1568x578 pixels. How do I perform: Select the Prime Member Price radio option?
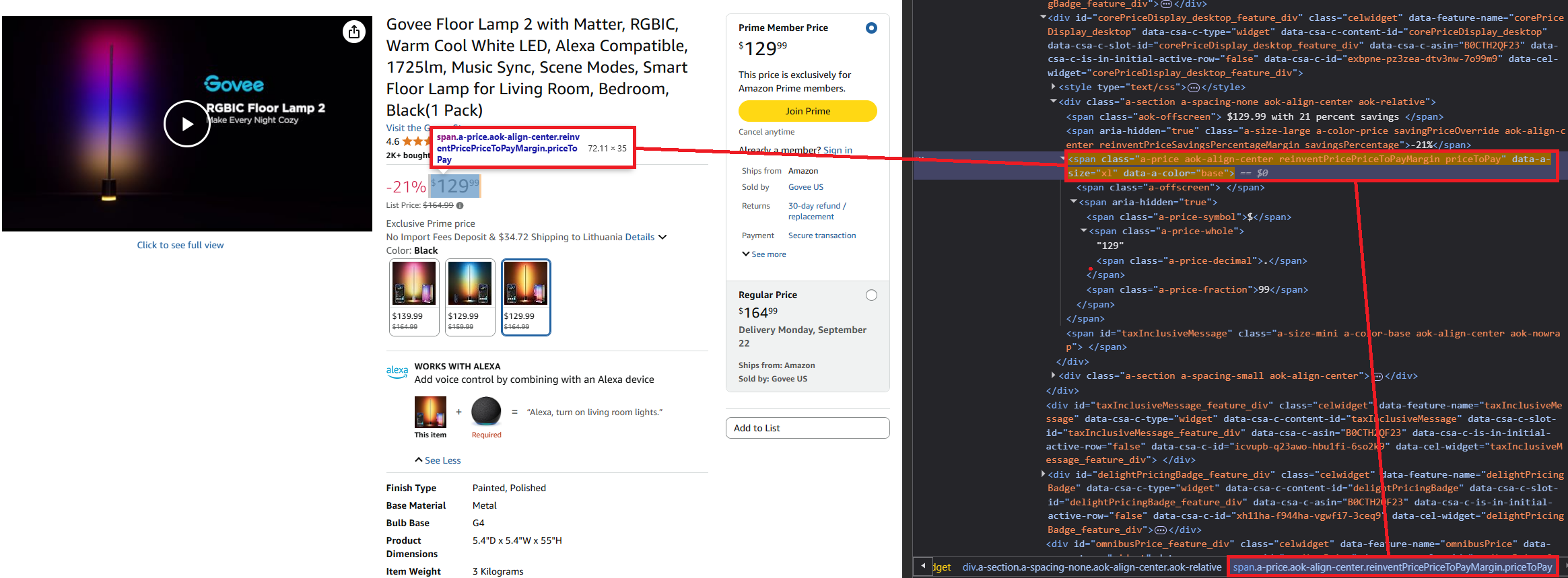[871, 28]
